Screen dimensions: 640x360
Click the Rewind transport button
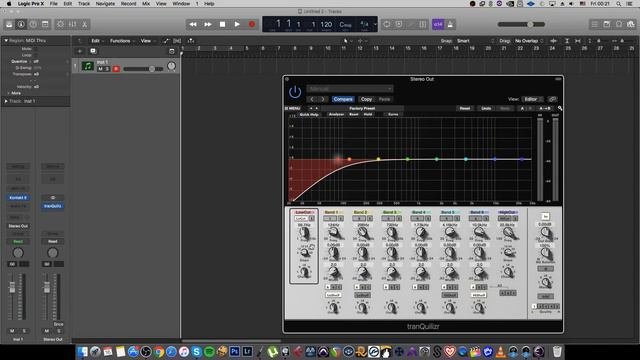point(193,24)
